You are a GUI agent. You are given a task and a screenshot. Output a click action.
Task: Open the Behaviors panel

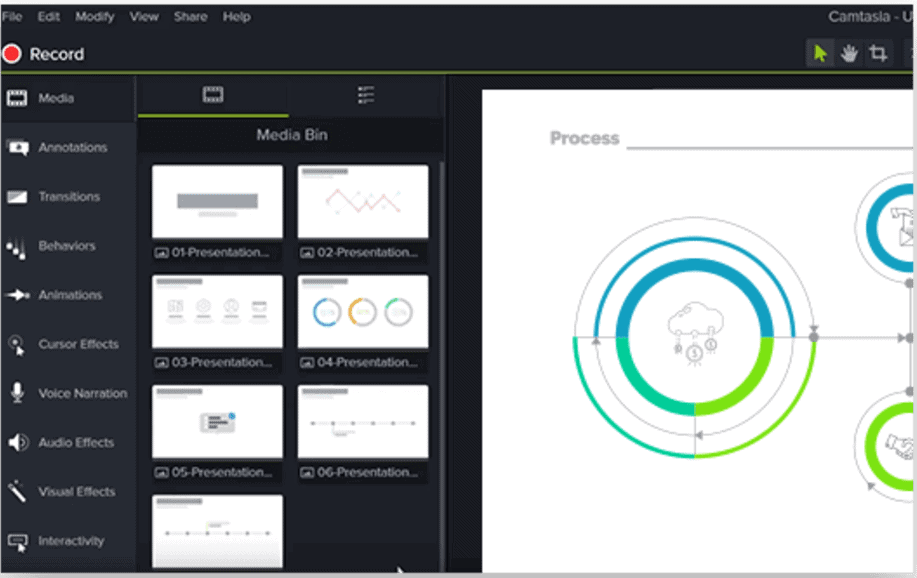coord(66,246)
